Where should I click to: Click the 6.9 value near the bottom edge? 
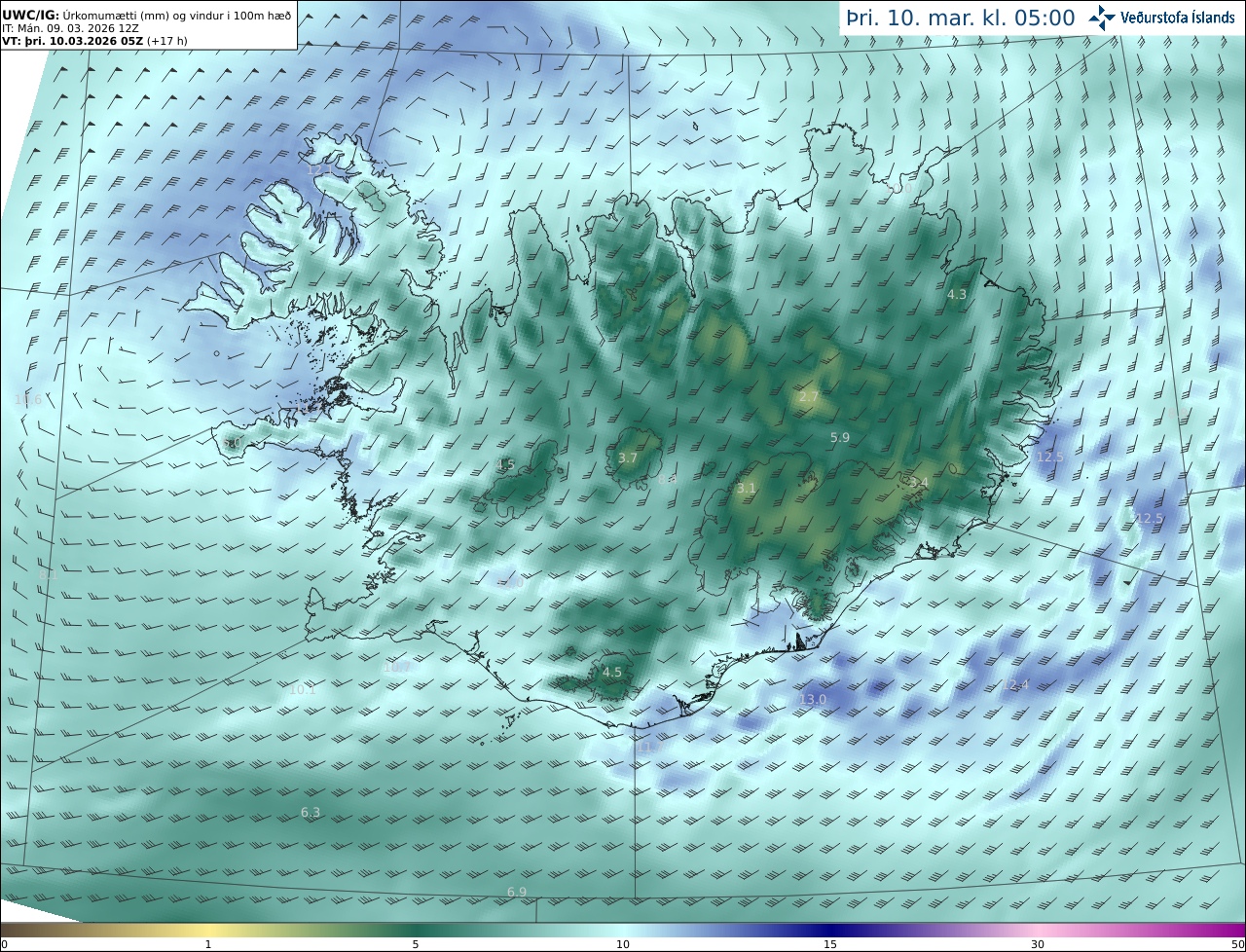tap(516, 892)
